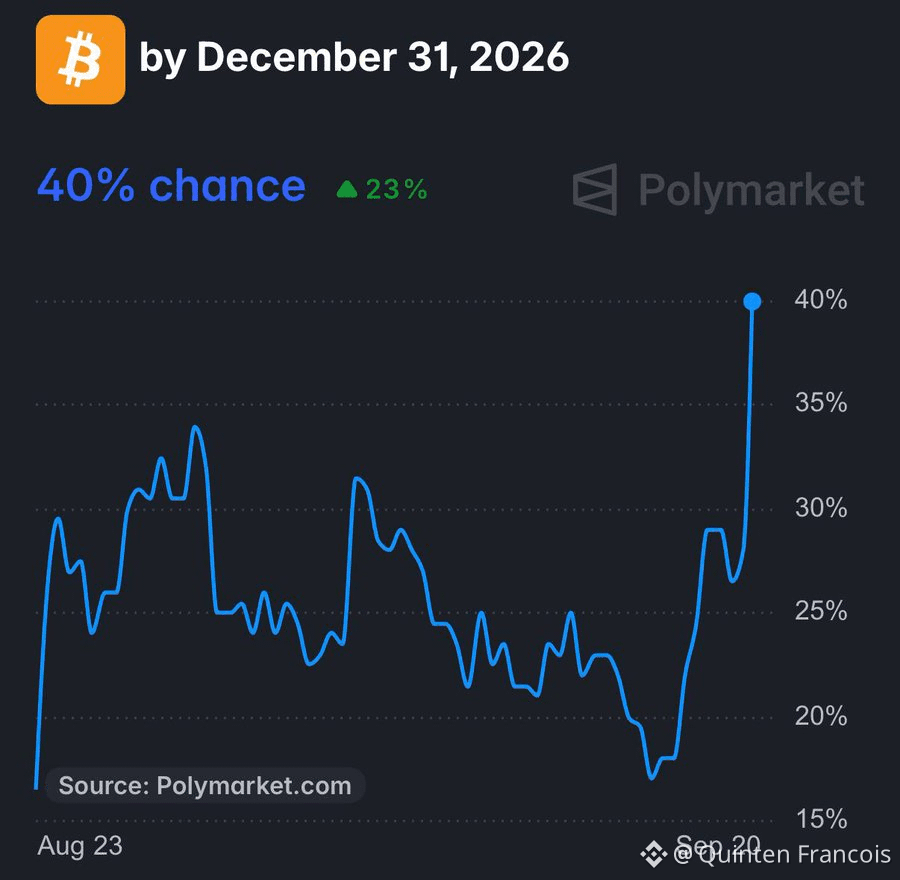The image size is (900, 880).
Task: Click the Polymarket watermark logo icon
Action: (x=595, y=189)
